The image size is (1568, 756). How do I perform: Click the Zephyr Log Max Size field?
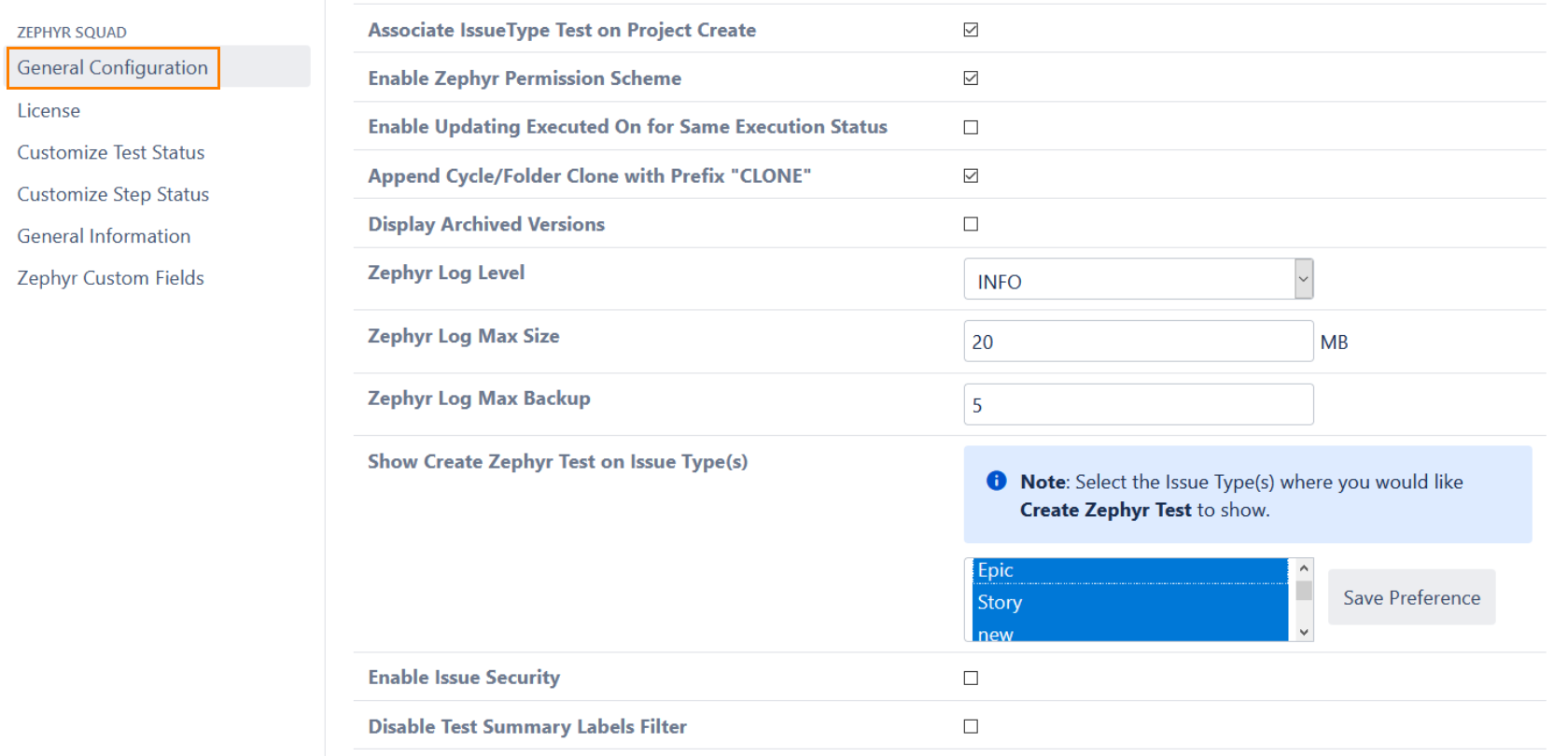(1138, 342)
